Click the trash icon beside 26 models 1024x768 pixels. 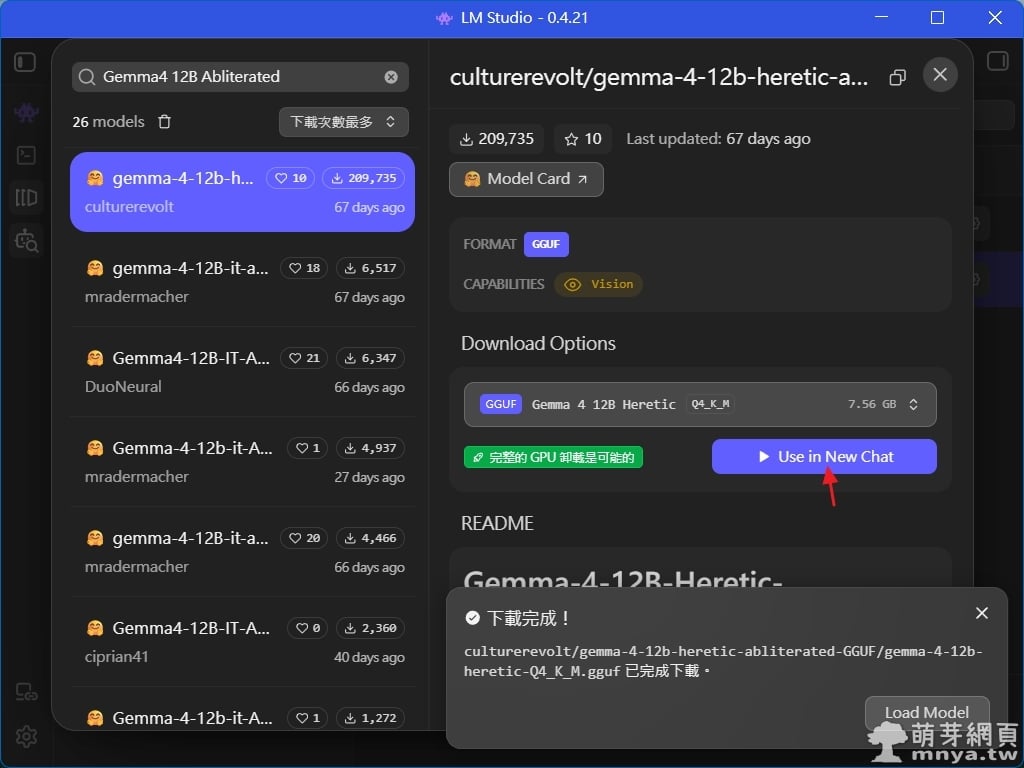pyautogui.click(x=165, y=121)
